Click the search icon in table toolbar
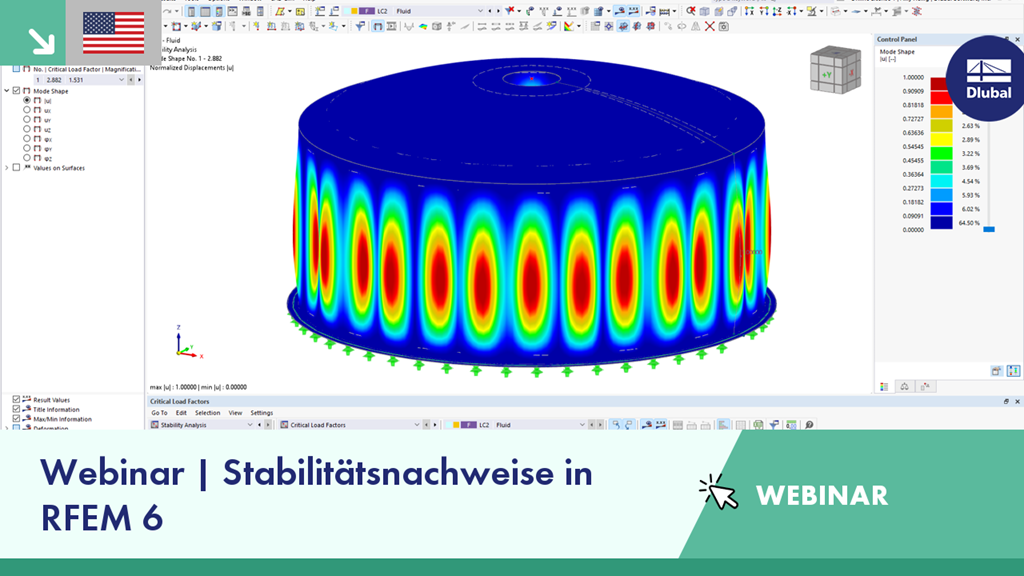 (x=809, y=425)
